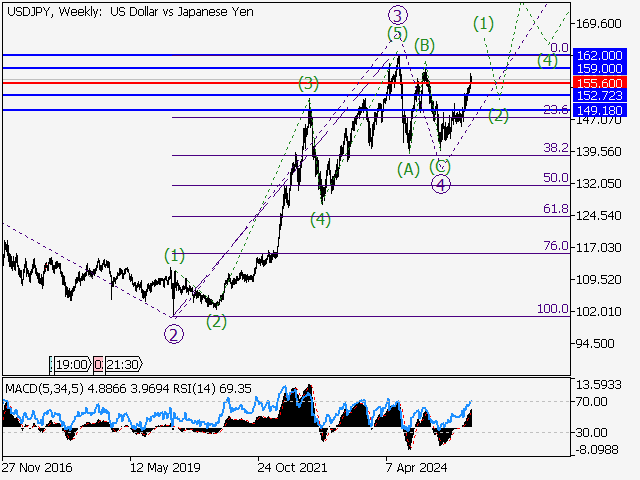Select the circled purple wave 2 label
Image resolution: width=640 pixels, height=480 pixels.
(174, 334)
